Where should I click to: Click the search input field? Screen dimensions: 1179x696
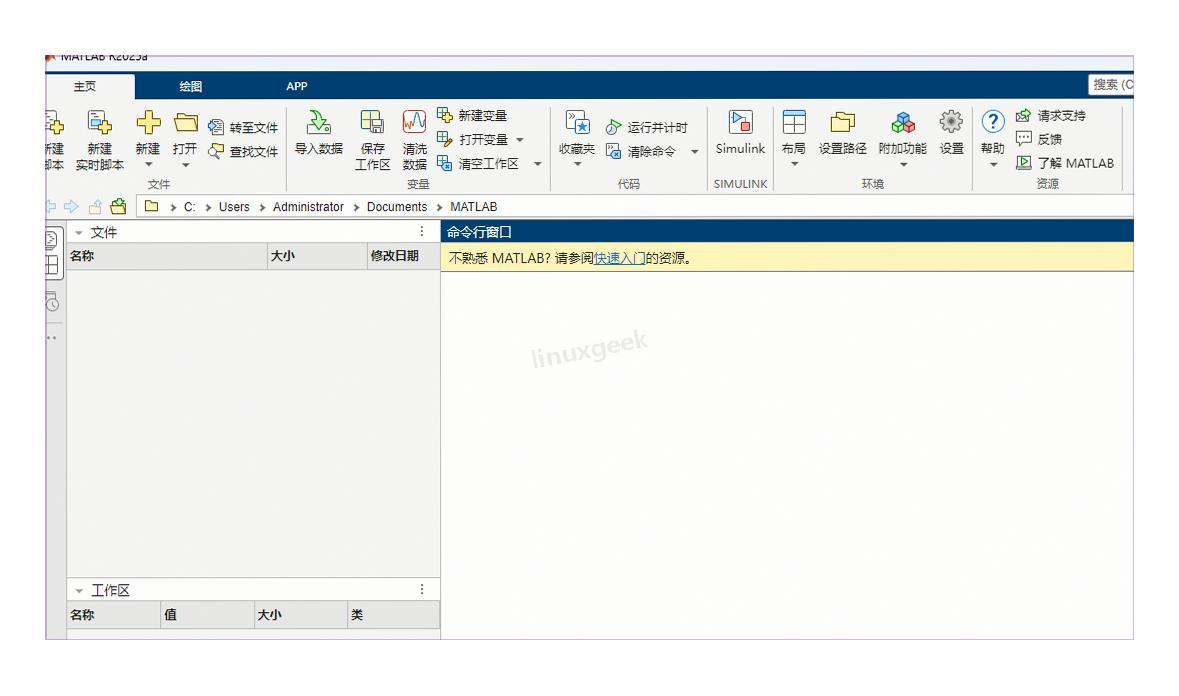click(x=1112, y=85)
